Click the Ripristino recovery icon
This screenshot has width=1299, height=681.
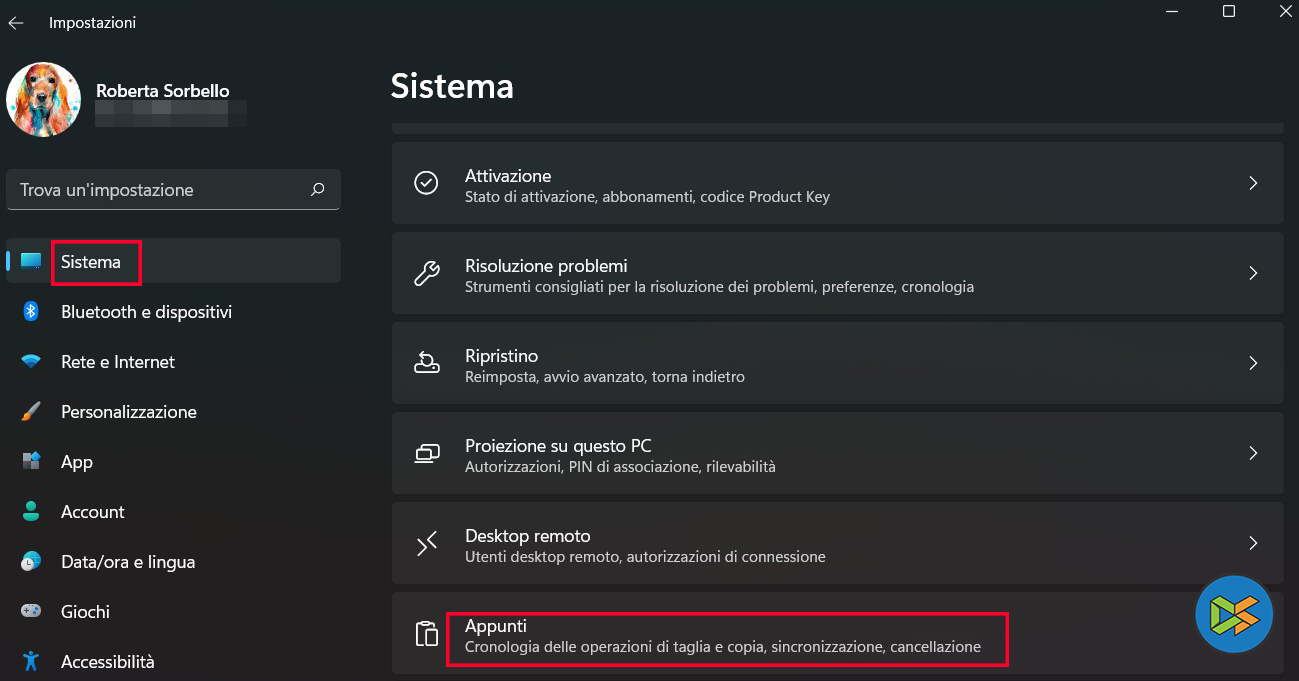(427, 363)
